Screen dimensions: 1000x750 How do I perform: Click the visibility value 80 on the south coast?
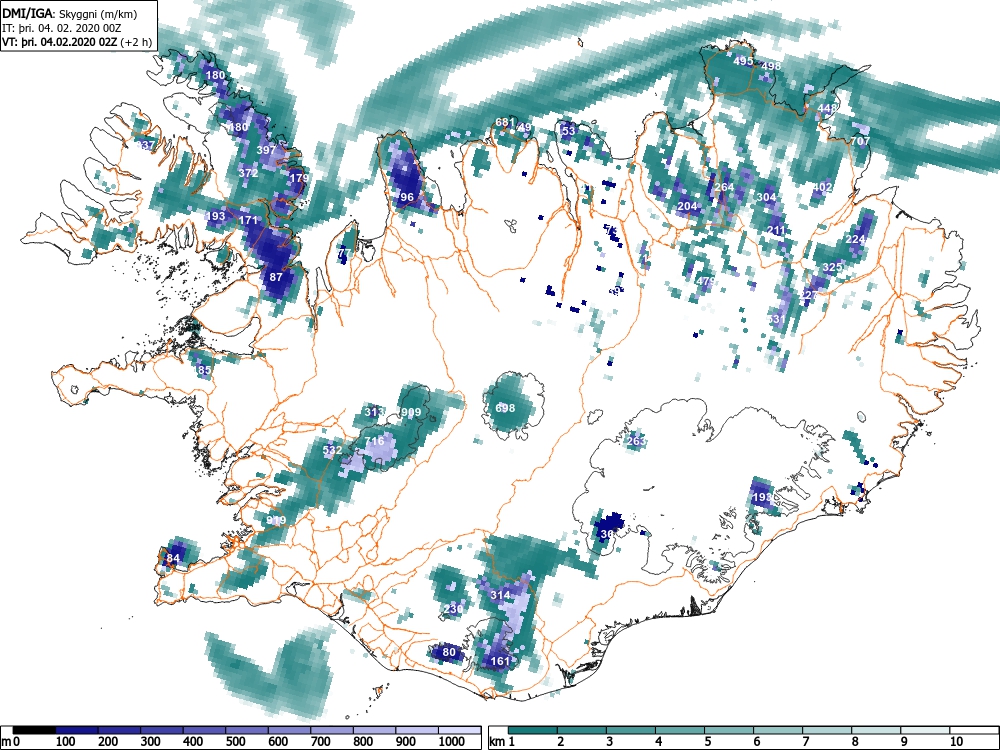coord(449,652)
